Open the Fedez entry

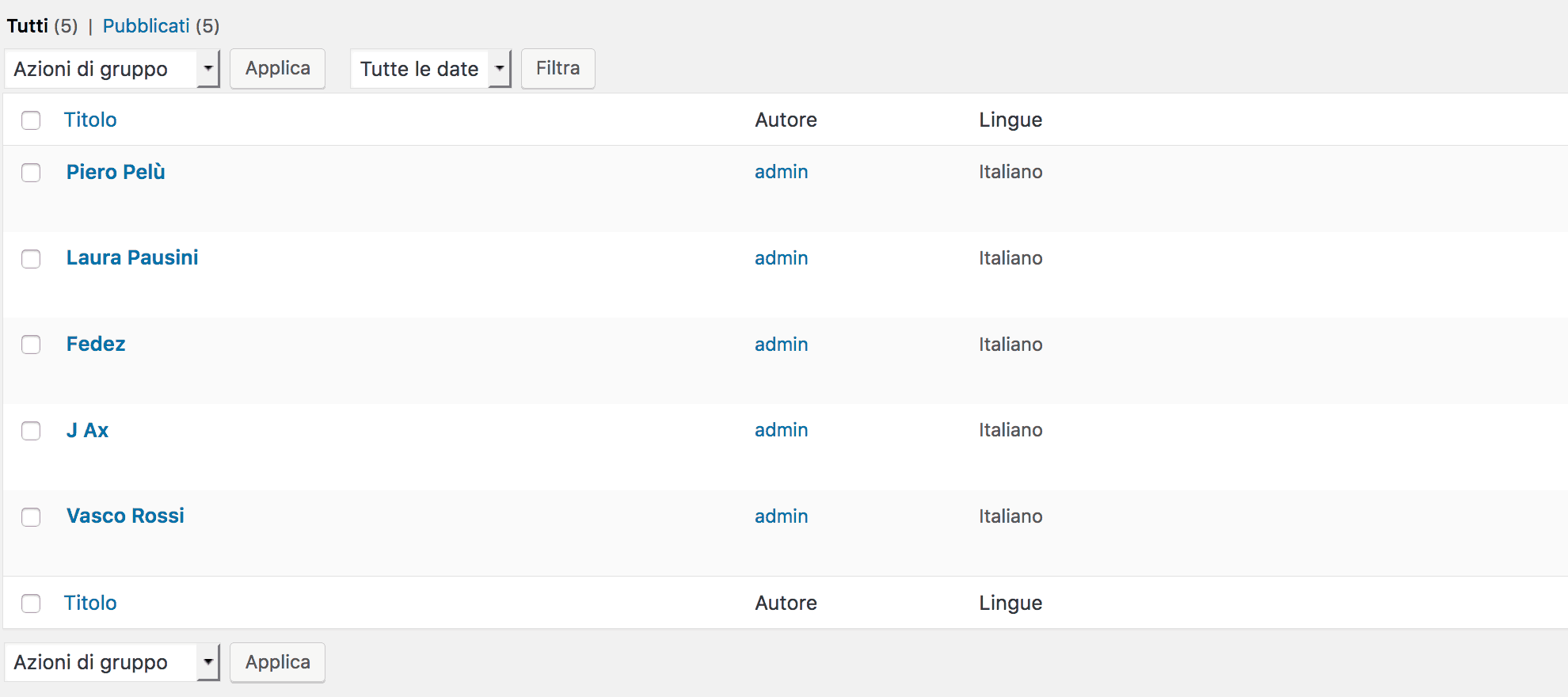(x=96, y=344)
